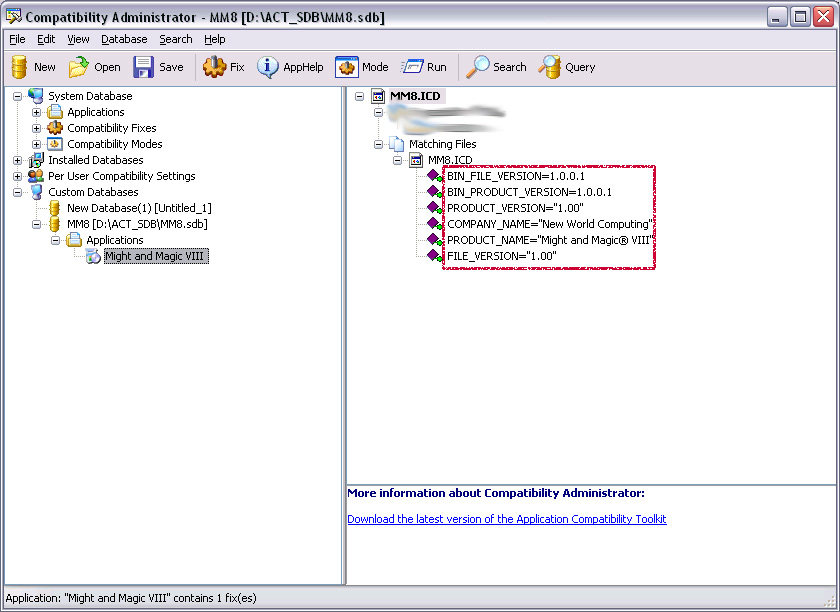
Task: Collapse the MM8 [D:\ACT_SDB\MM8.sdb] node
Action: point(36,224)
